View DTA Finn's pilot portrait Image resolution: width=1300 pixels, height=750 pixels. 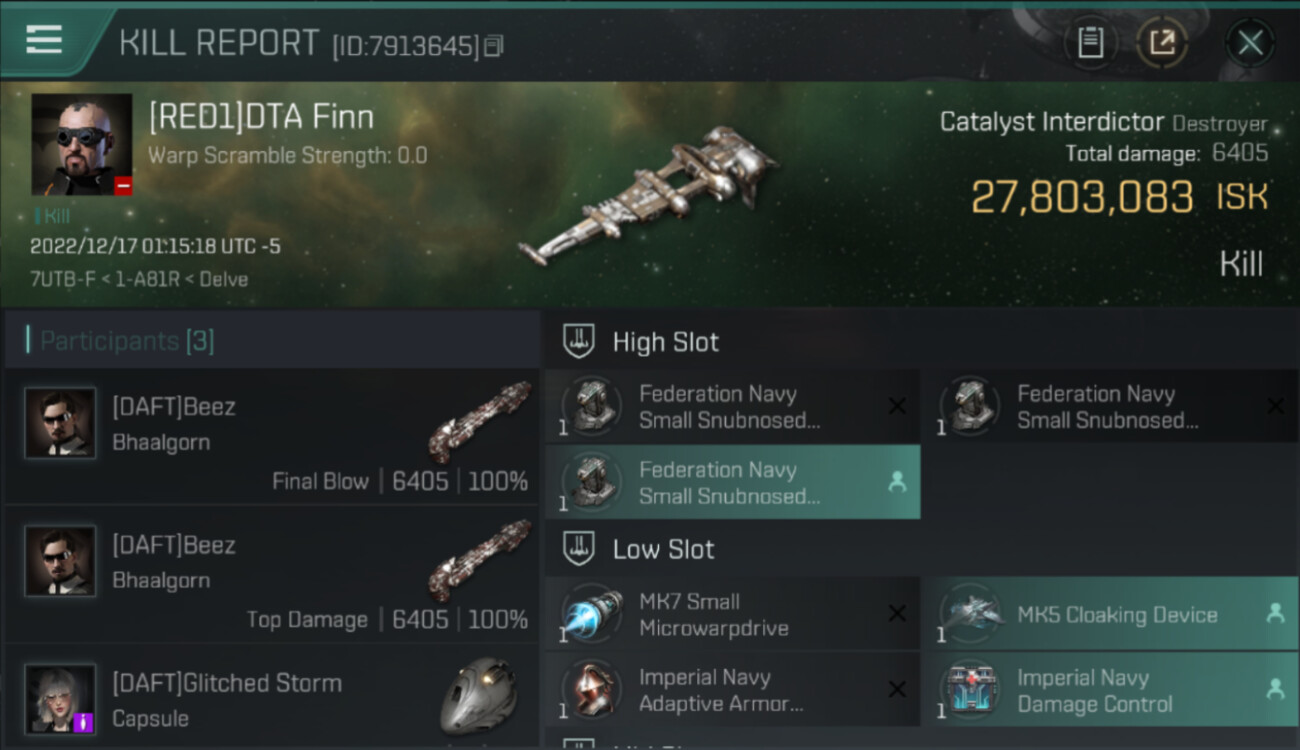click(82, 145)
